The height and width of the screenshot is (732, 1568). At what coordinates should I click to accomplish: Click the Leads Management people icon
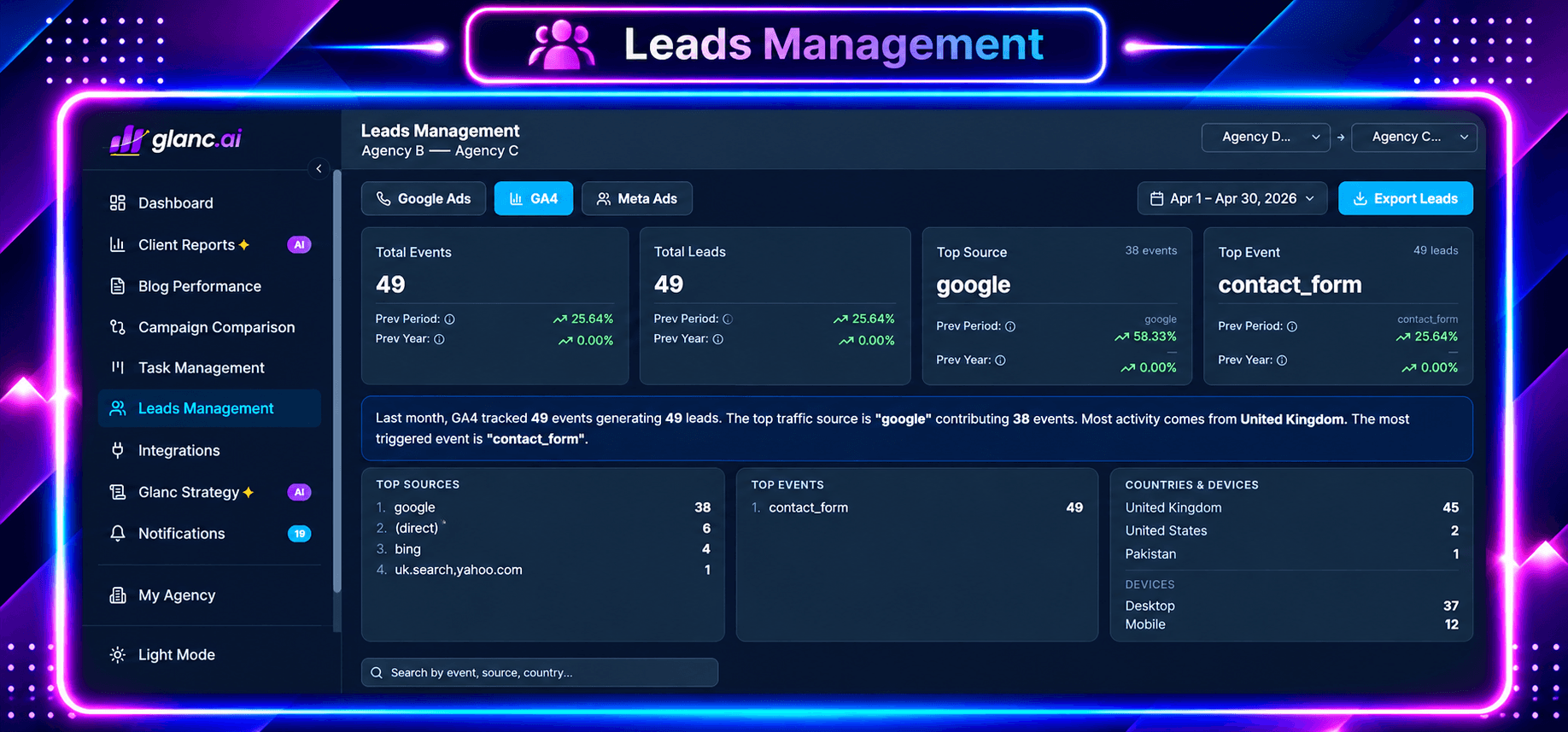click(x=118, y=408)
